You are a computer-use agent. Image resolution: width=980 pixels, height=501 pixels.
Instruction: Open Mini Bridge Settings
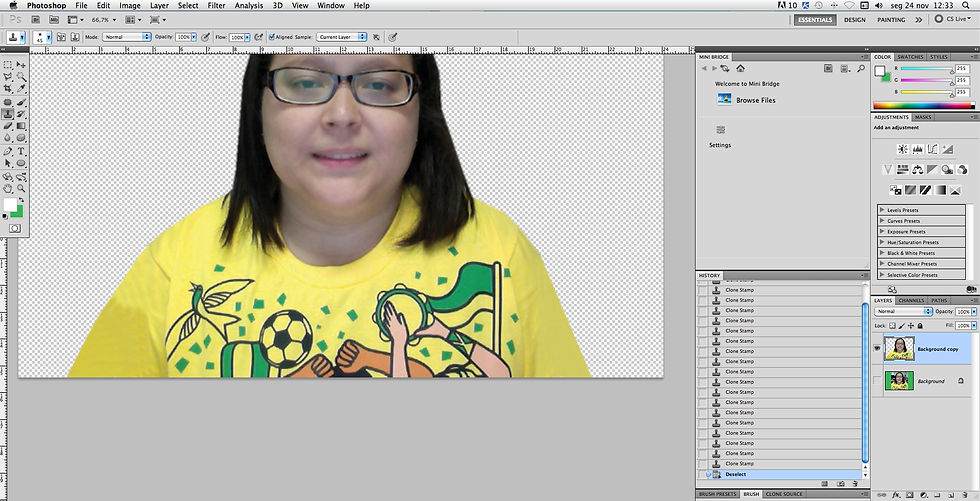click(x=719, y=145)
